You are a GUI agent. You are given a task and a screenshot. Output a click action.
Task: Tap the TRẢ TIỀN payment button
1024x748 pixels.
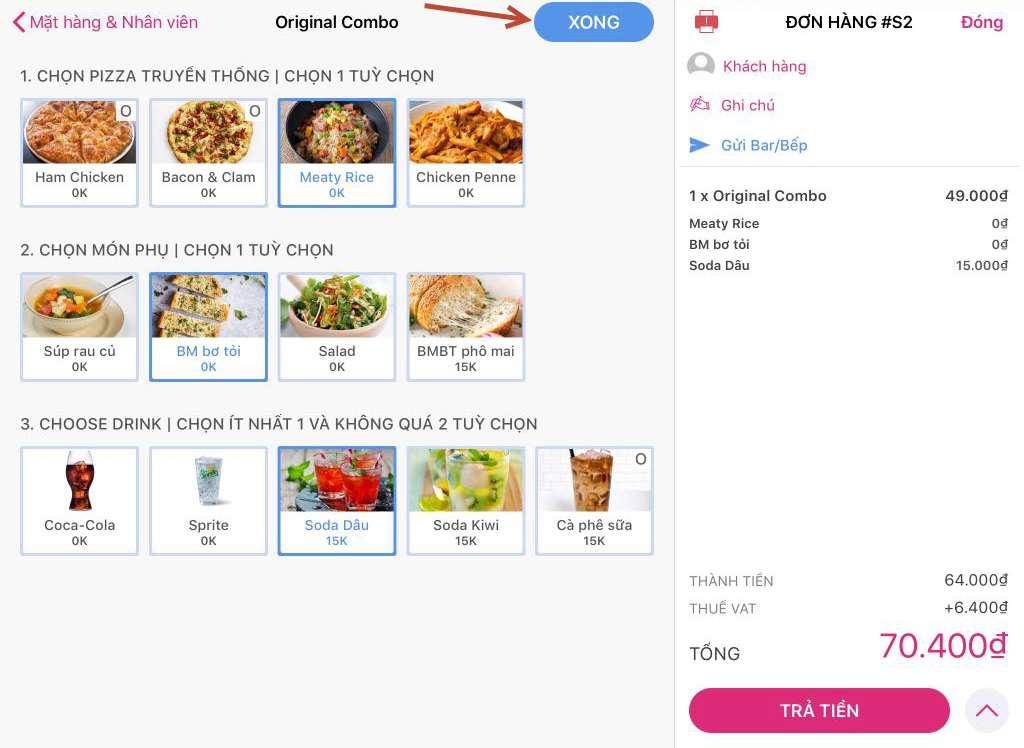tap(818, 711)
